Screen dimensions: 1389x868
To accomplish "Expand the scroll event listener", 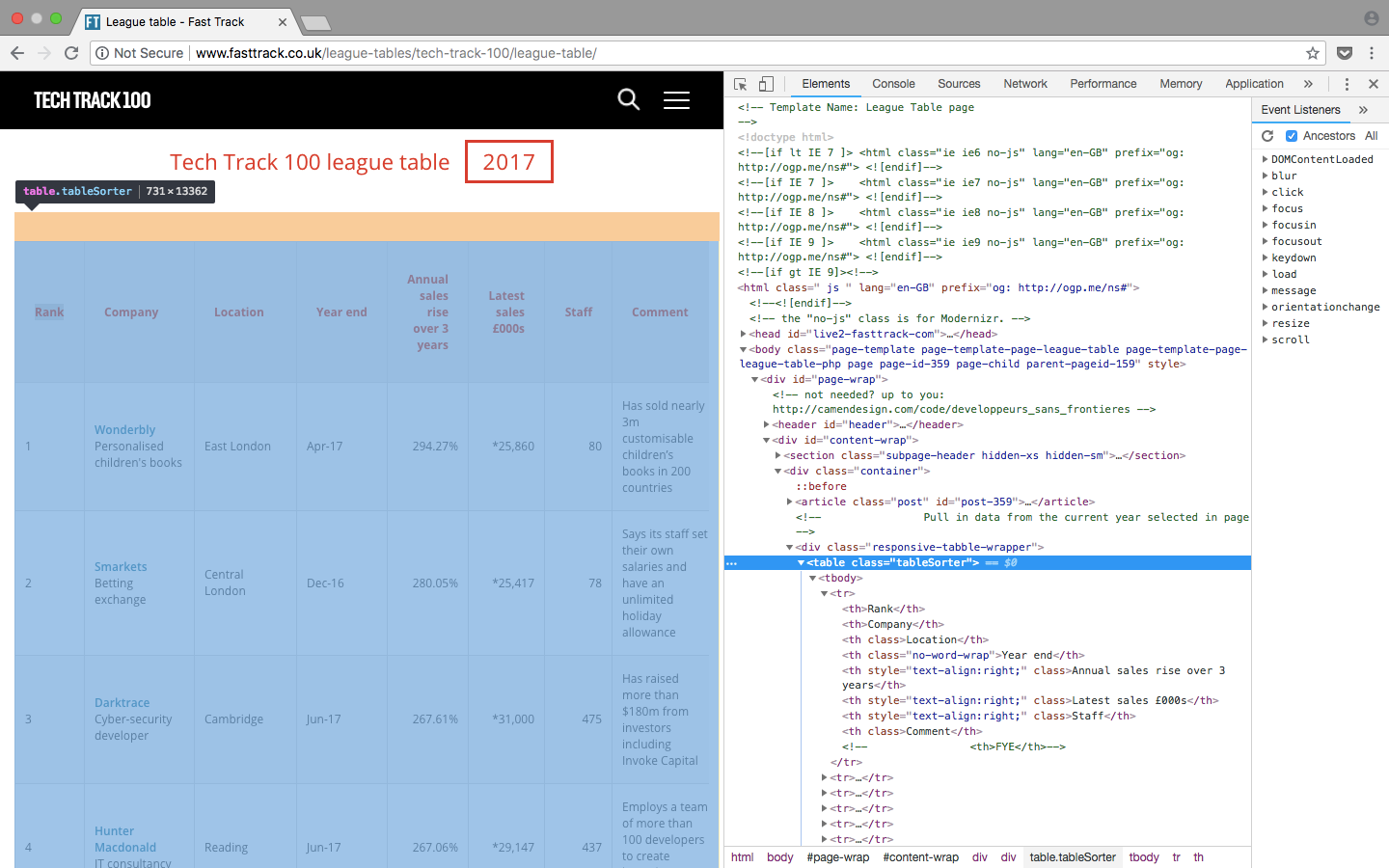I will (1265, 340).
